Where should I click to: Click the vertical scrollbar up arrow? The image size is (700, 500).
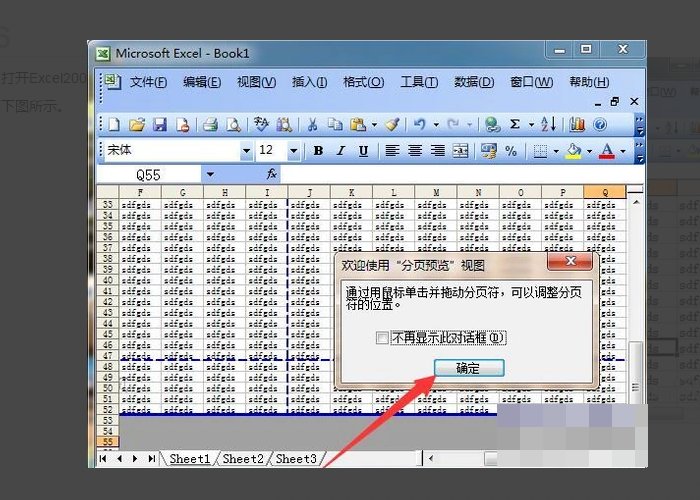(636, 203)
